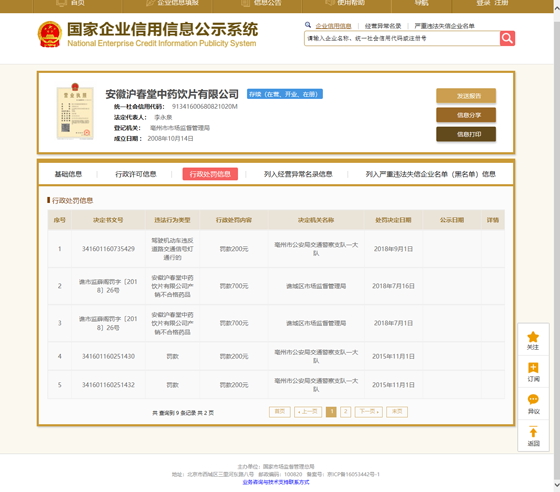Click the 2018年7月16日 date cell
Viewport: 560px width, 492px height.
coord(393,286)
